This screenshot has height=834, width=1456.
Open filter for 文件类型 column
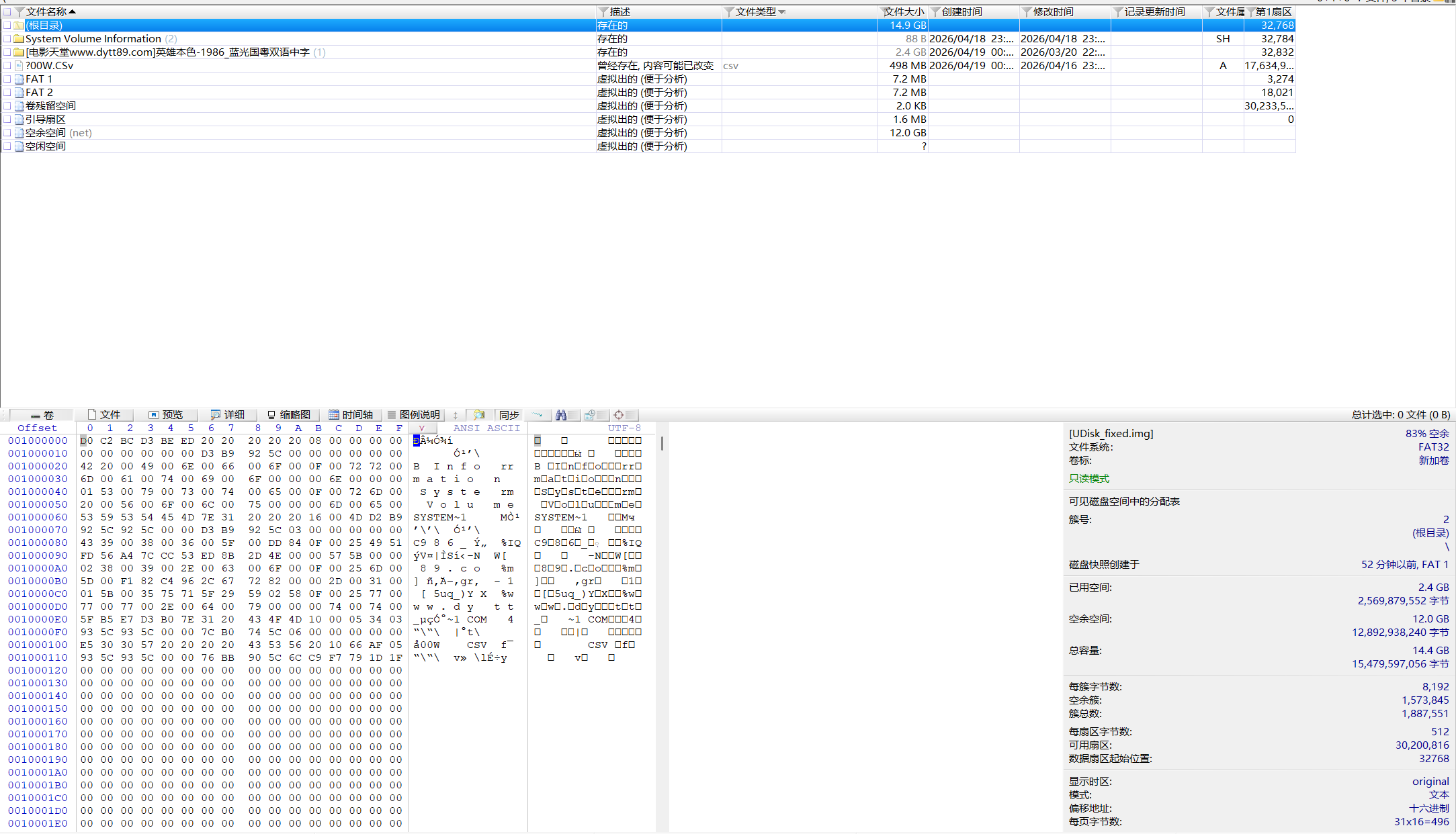[x=729, y=12]
